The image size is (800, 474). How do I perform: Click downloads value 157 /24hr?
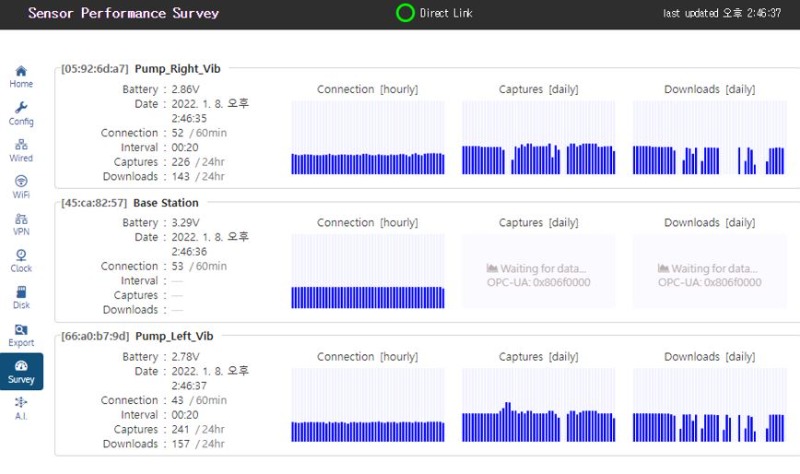click(198, 444)
